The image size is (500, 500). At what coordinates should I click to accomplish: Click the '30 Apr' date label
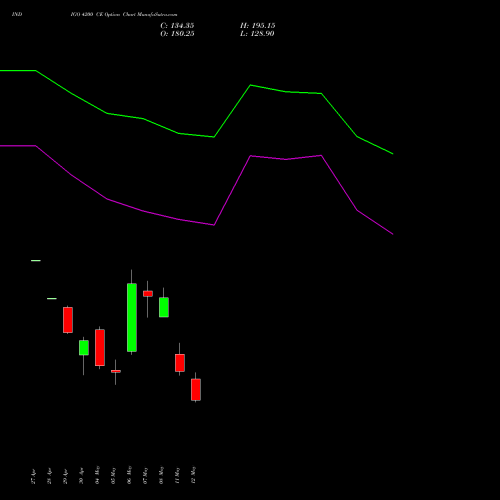[81, 477]
